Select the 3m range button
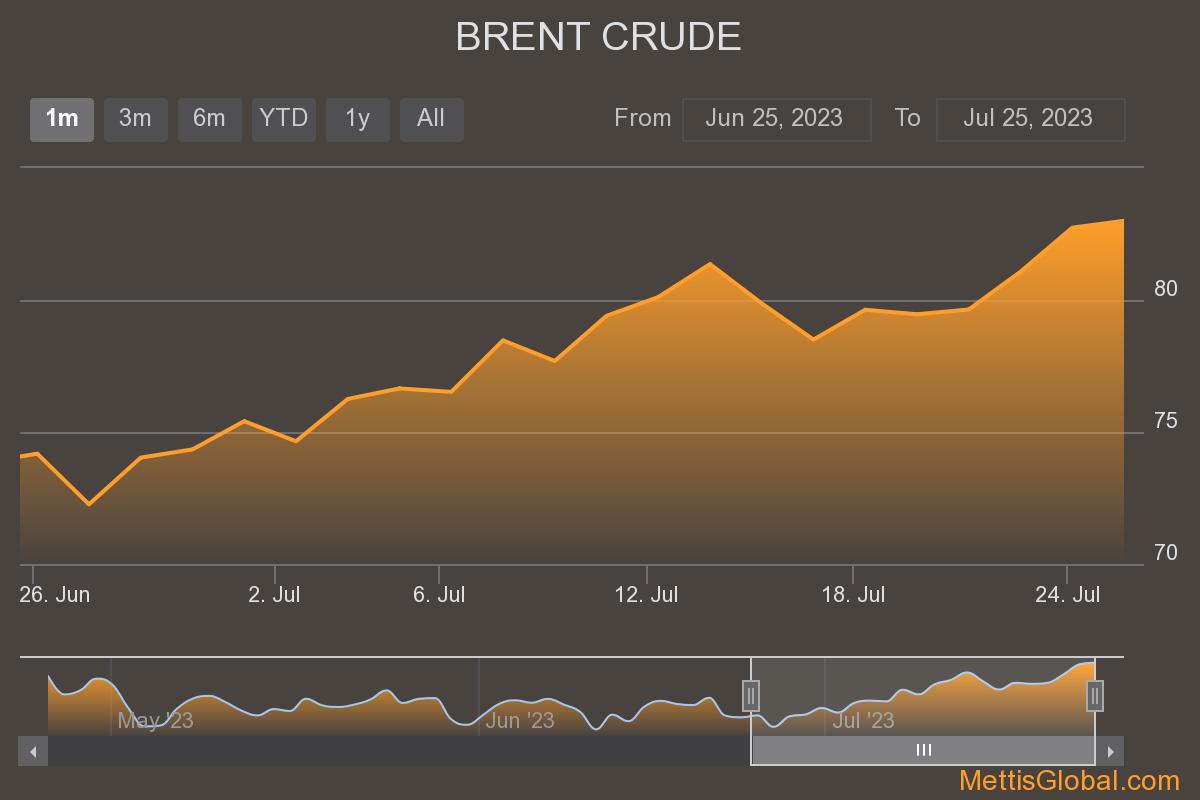 (x=135, y=119)
